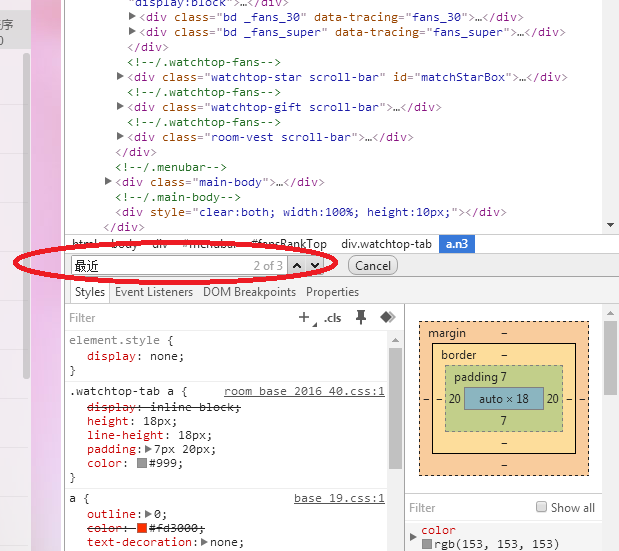Expand the watchtop-gift scroll-bar div
This screenshot has height=551, width=619.
(120, 106)
